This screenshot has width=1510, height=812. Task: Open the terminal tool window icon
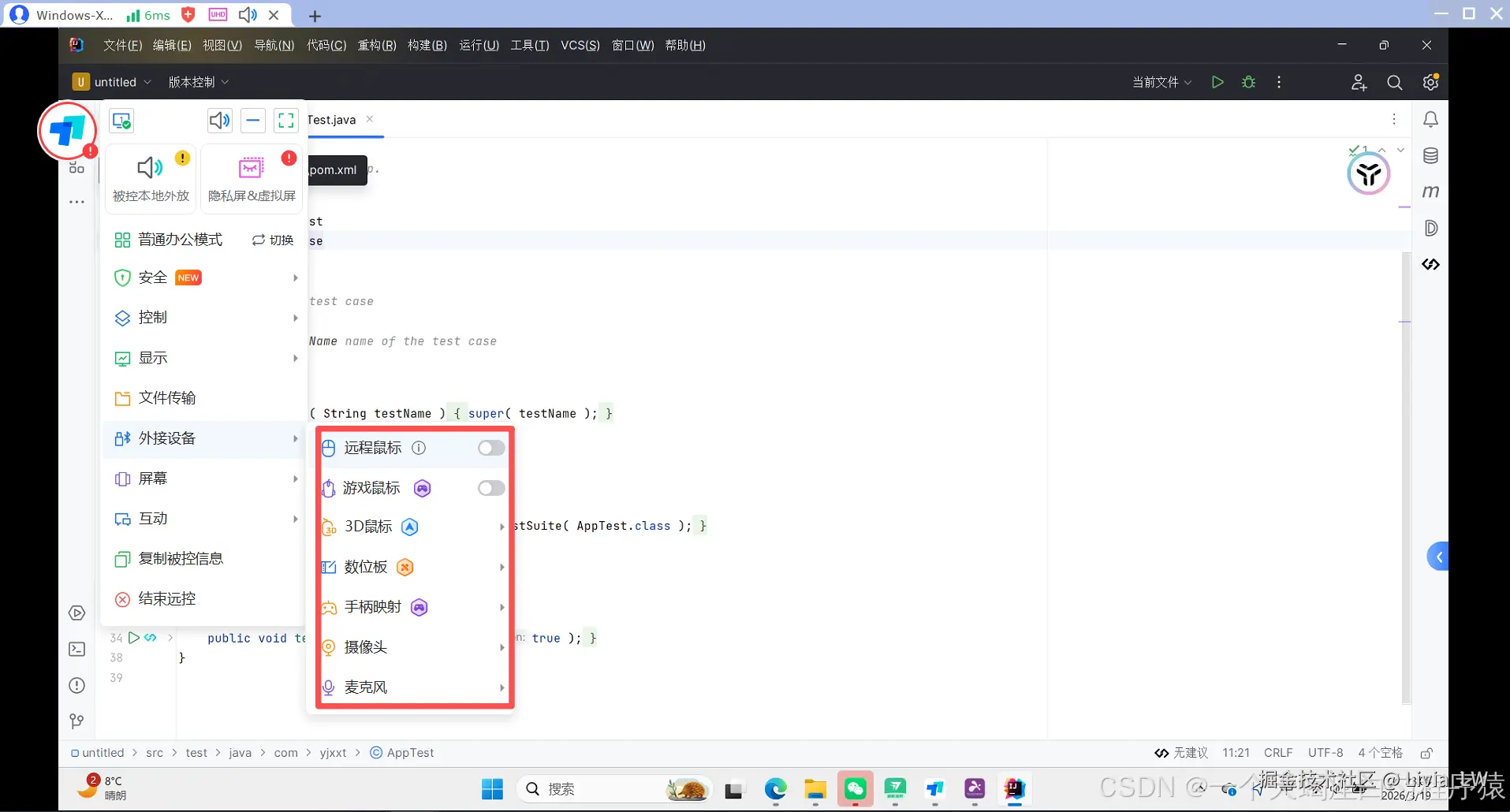(x=76, y=649)
